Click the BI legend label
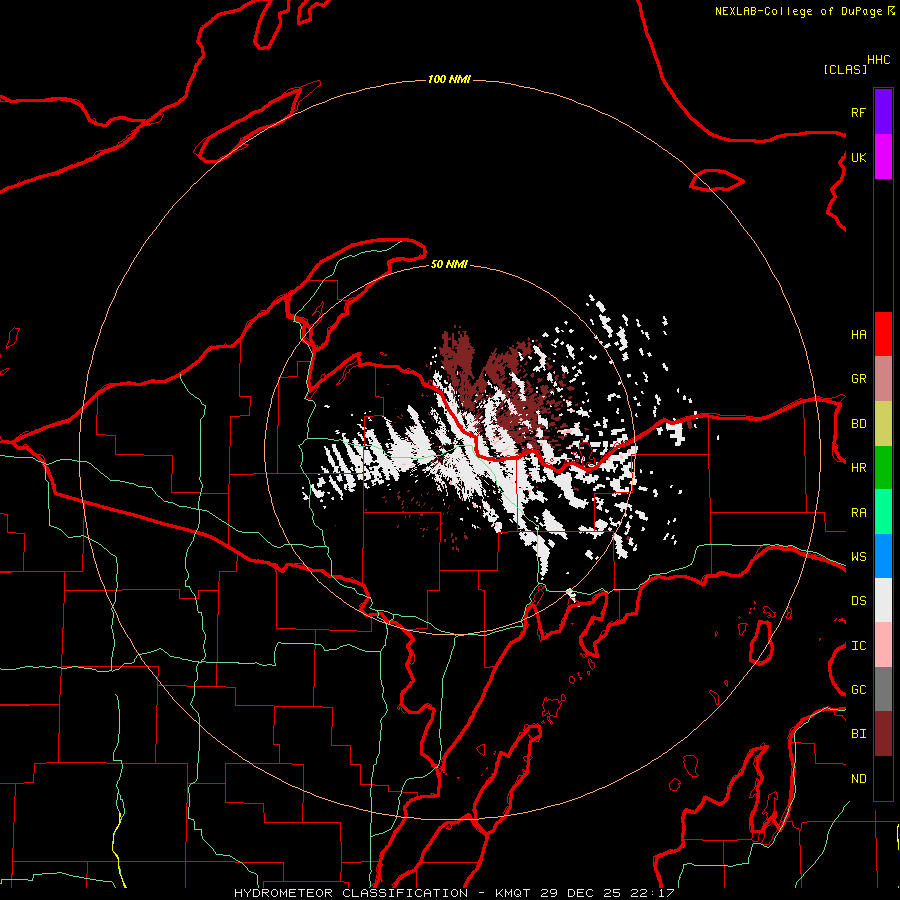This screenshot has width=900, height=900. pyautogui.click(x=858, y=734)
